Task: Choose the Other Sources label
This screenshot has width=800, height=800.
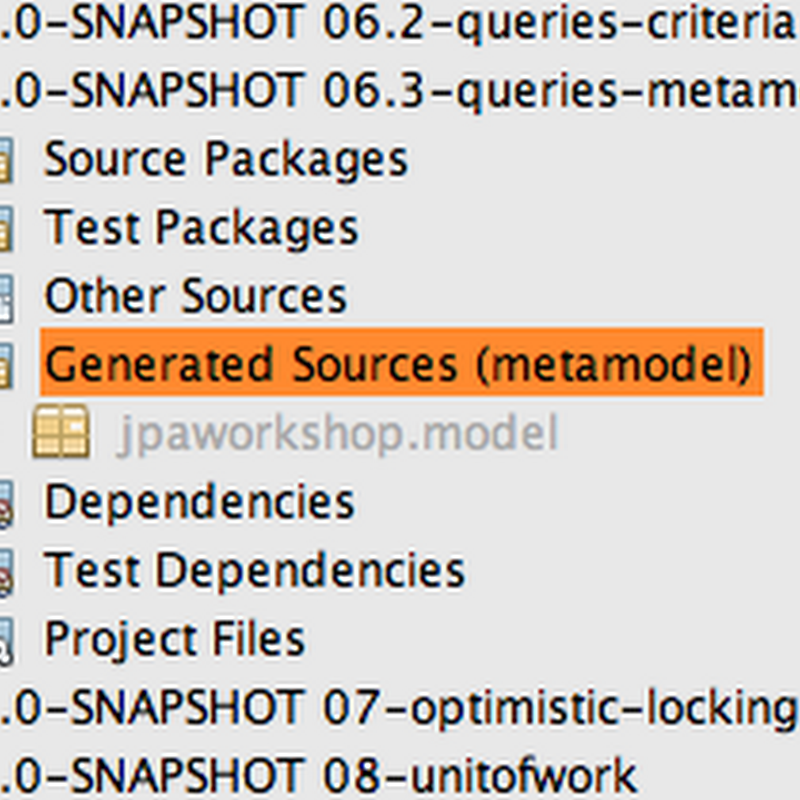Action: point(196,296)
